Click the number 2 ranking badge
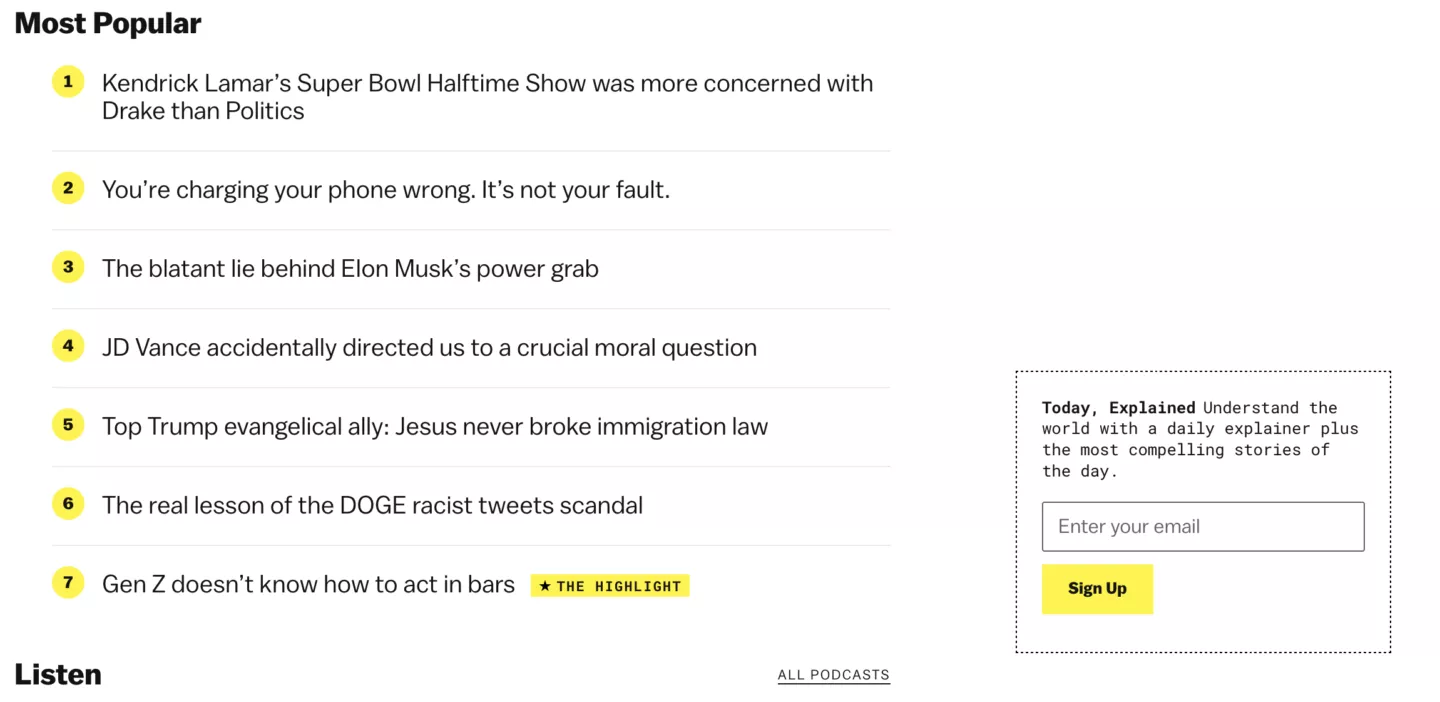Viewport: 1440px width, 702px height. (68, 188)
